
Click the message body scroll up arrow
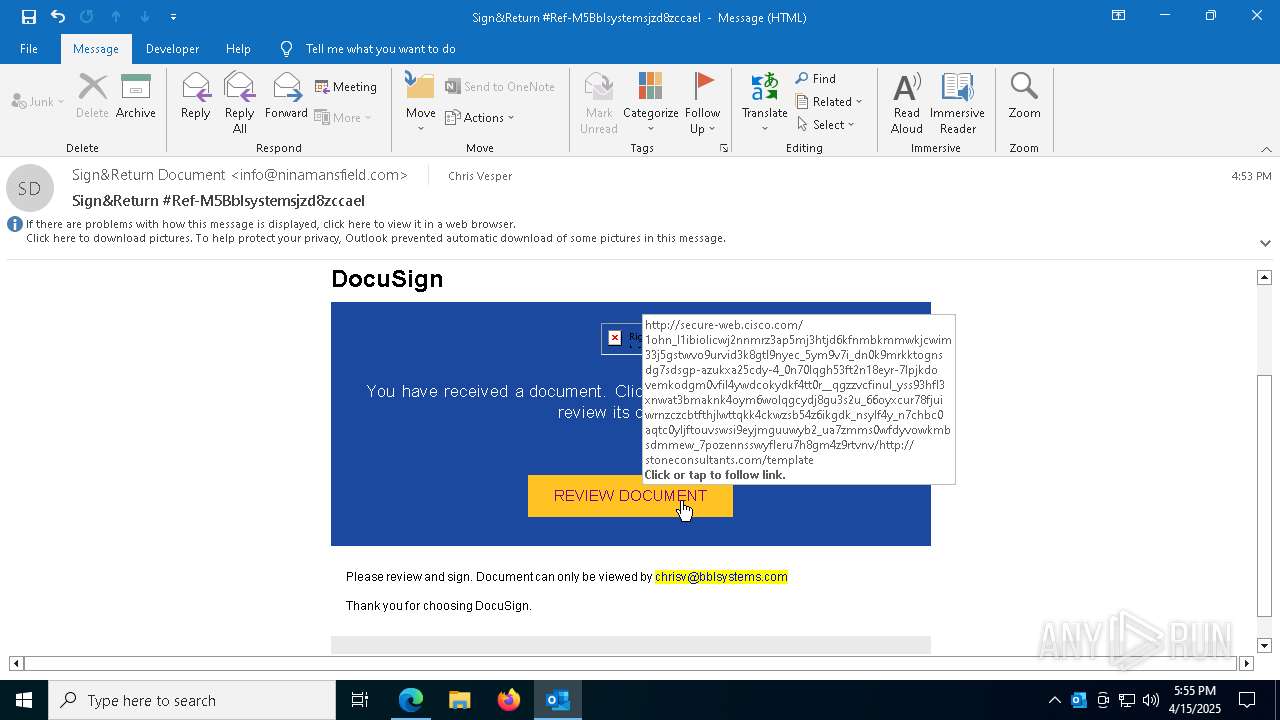[1264, 277]
